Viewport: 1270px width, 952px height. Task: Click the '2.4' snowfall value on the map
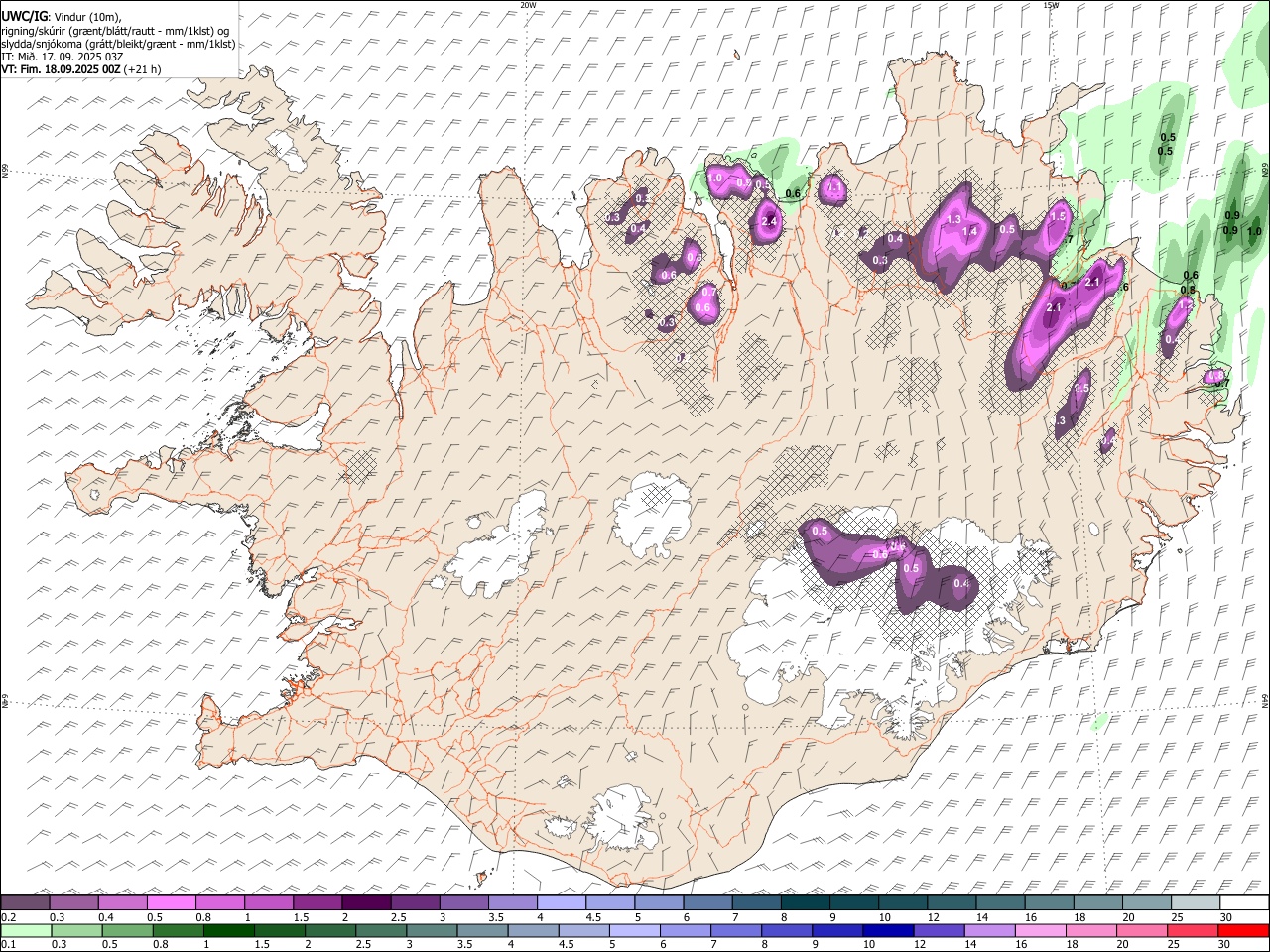point(769,221)
